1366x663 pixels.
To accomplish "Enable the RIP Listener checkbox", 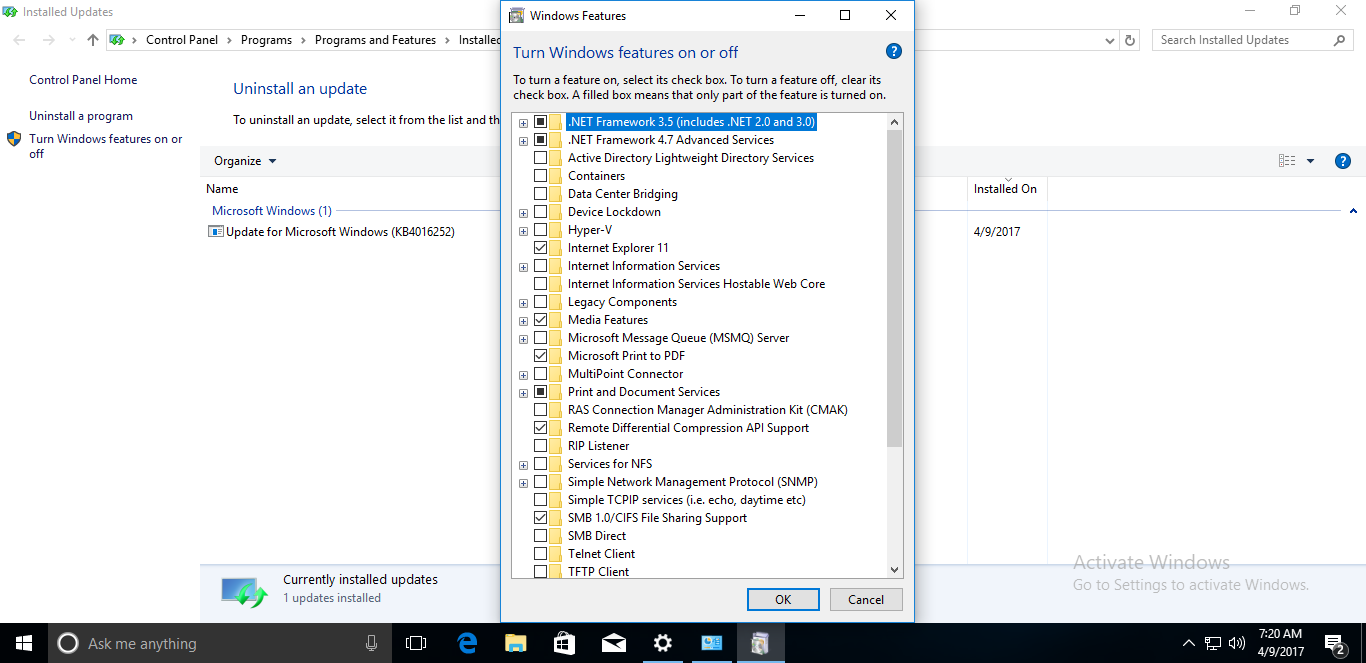I will tap(540, 446).
